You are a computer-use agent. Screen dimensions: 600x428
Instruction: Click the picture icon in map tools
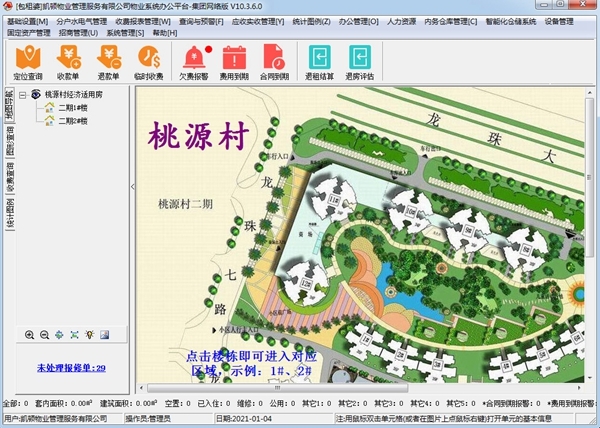(x=104, y=335)
